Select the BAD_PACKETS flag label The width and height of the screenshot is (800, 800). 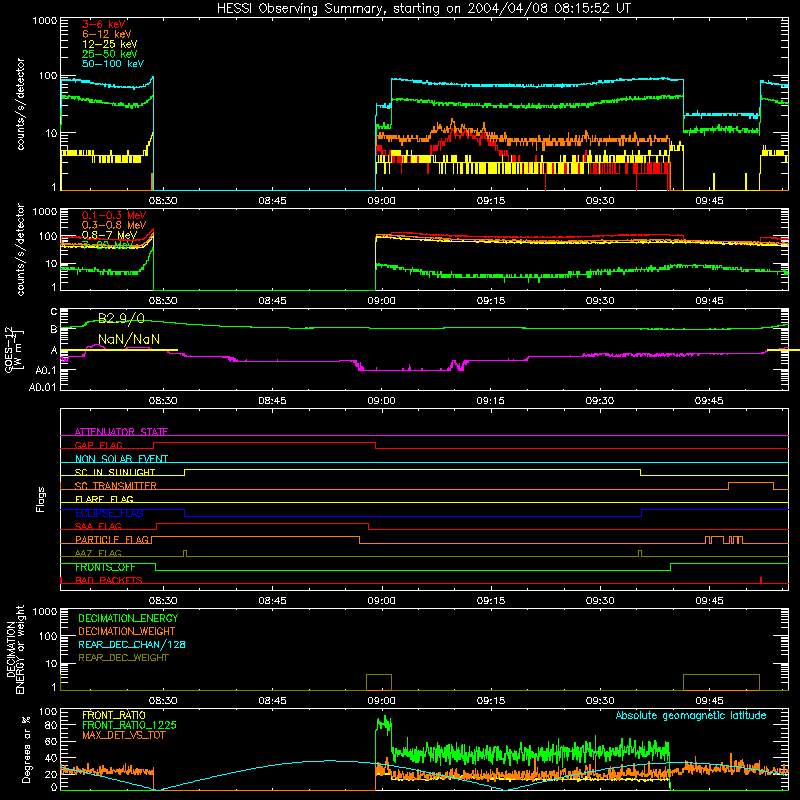pos(109,580)
